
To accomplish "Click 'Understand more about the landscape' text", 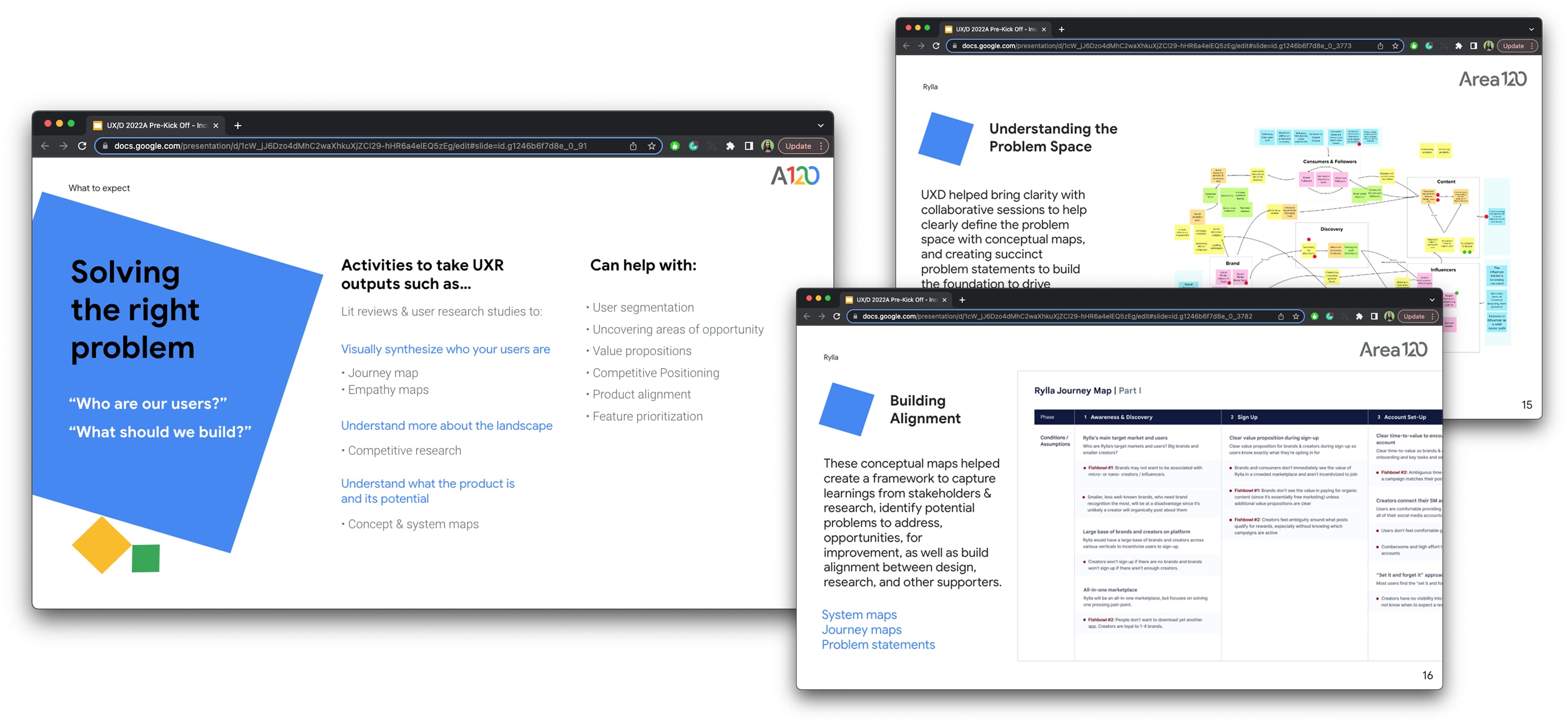I will click(447, 425).
